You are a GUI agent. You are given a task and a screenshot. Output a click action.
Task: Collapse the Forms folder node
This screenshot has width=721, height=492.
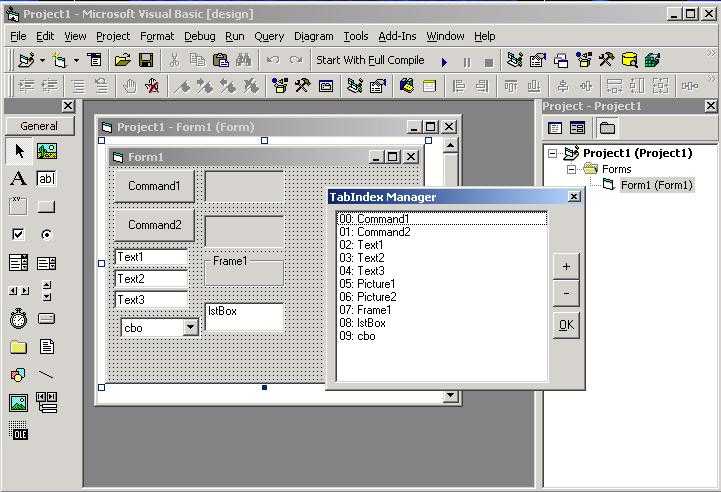(x=572, y=170)
